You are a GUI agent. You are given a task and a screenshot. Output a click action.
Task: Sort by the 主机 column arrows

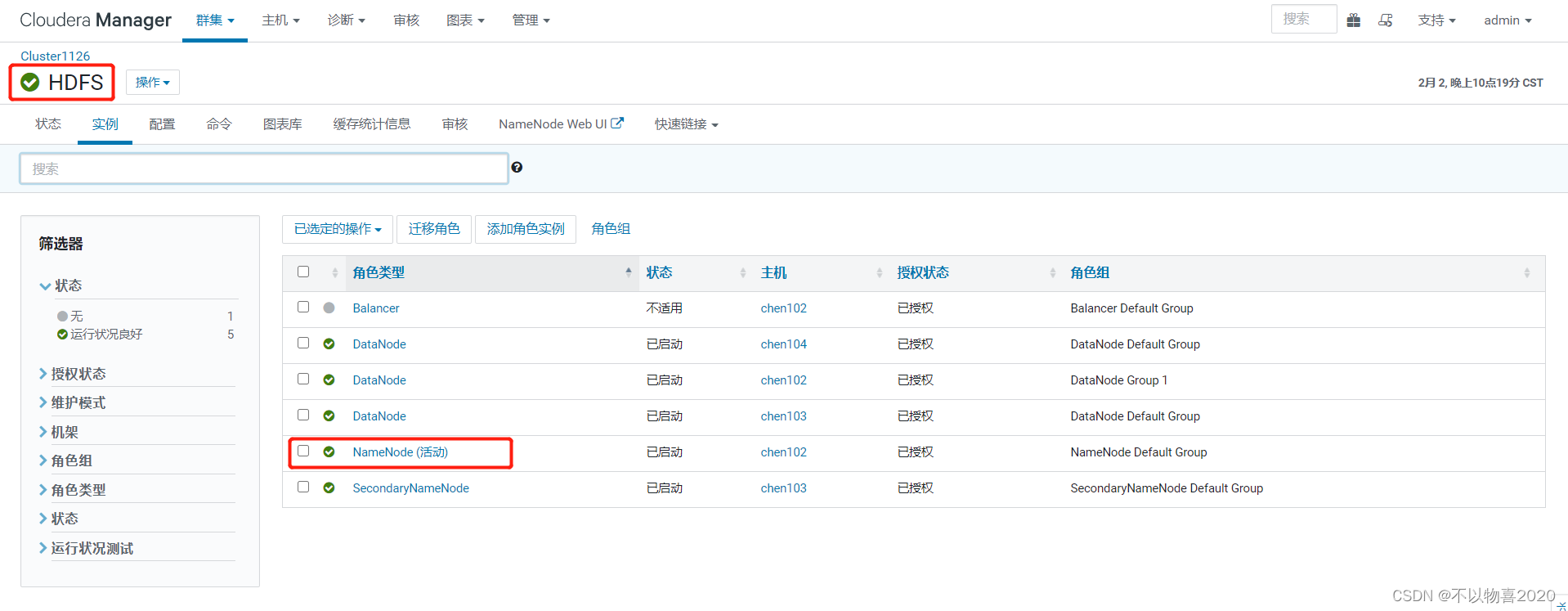coord(880,273)
